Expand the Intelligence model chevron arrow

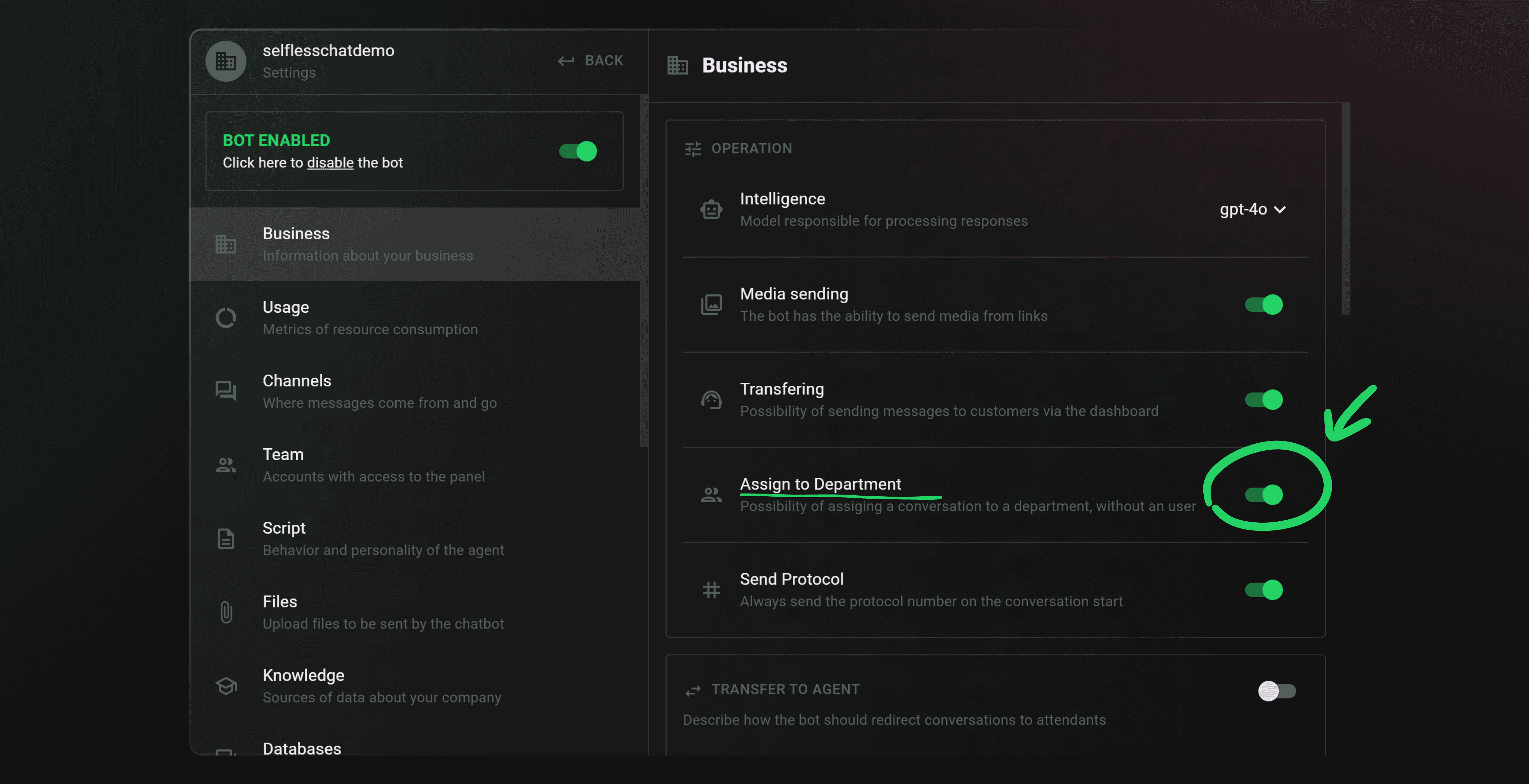coord(1280,210)
